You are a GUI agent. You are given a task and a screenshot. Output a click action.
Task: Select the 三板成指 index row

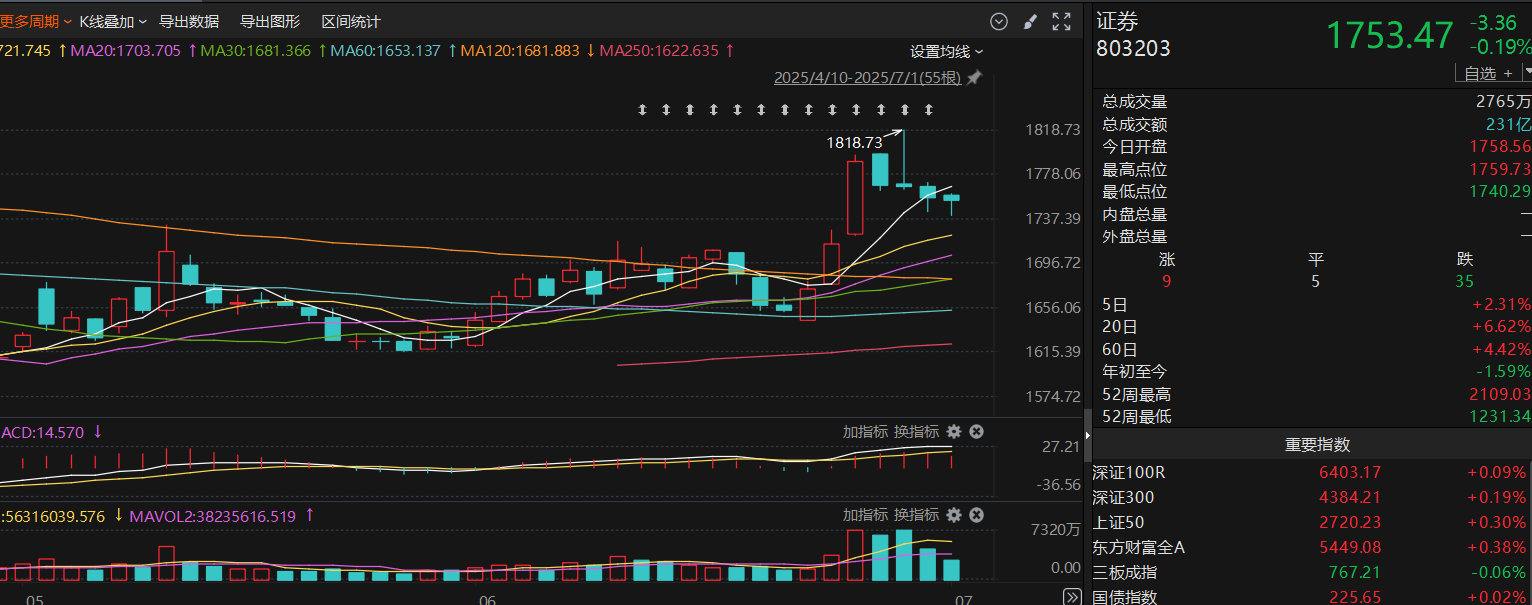1312,572
